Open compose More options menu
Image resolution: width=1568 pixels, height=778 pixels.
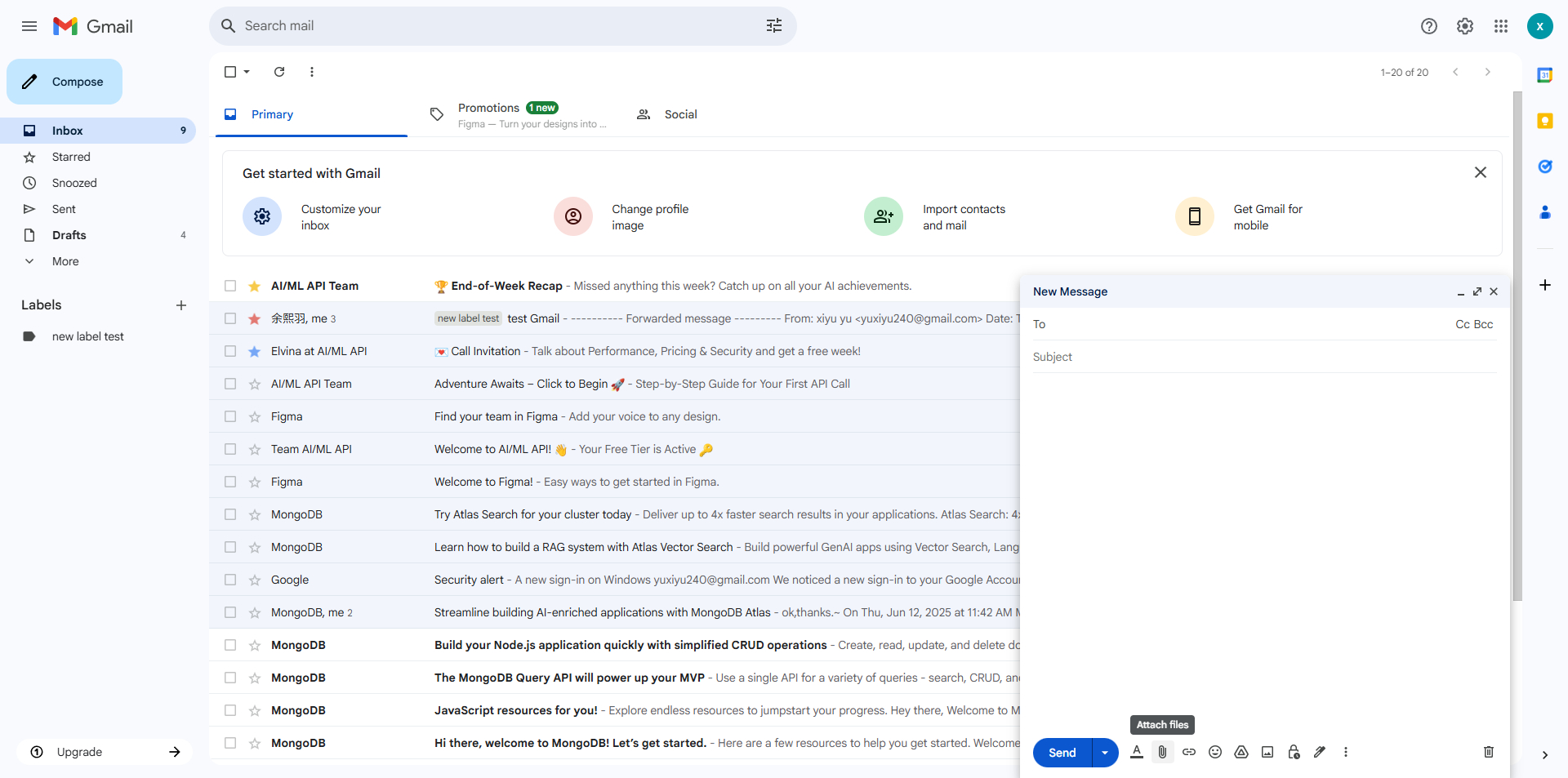click(1346, 753)
